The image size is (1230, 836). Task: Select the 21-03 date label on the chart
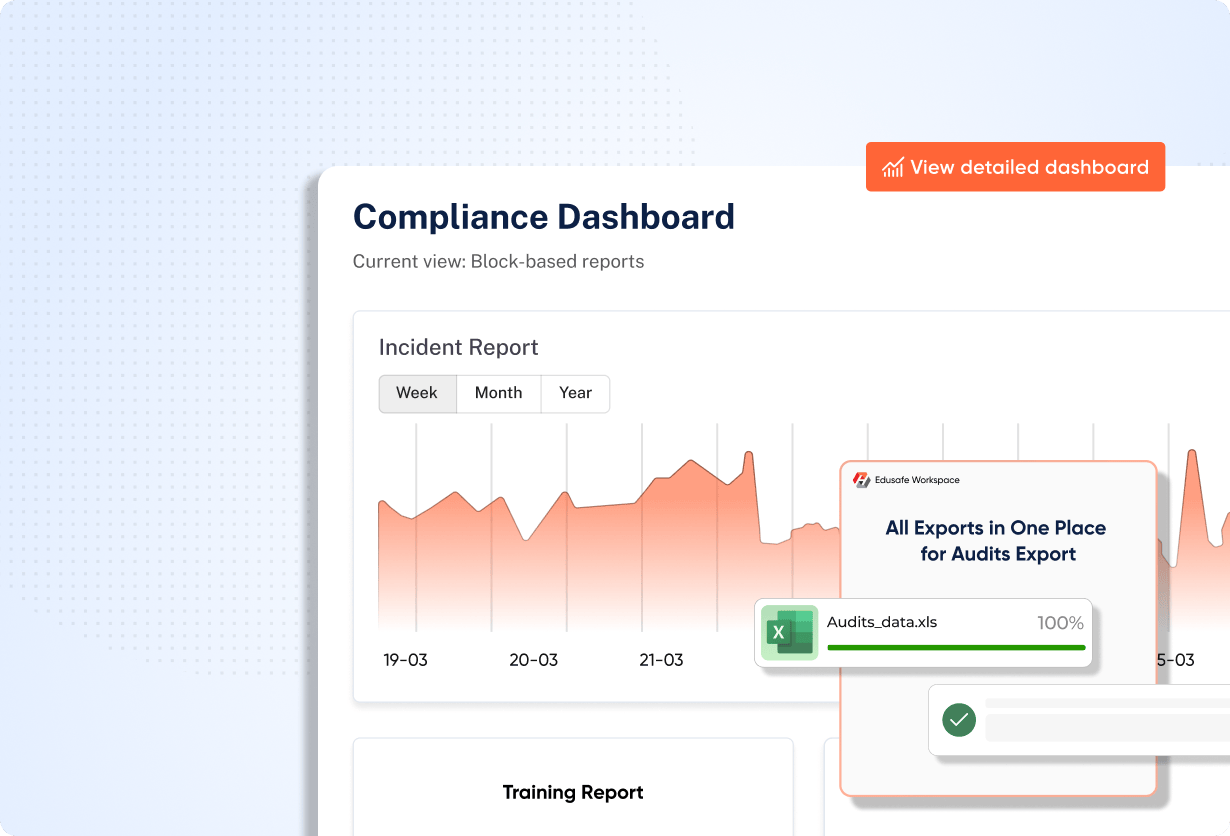[x=661, y=660]
